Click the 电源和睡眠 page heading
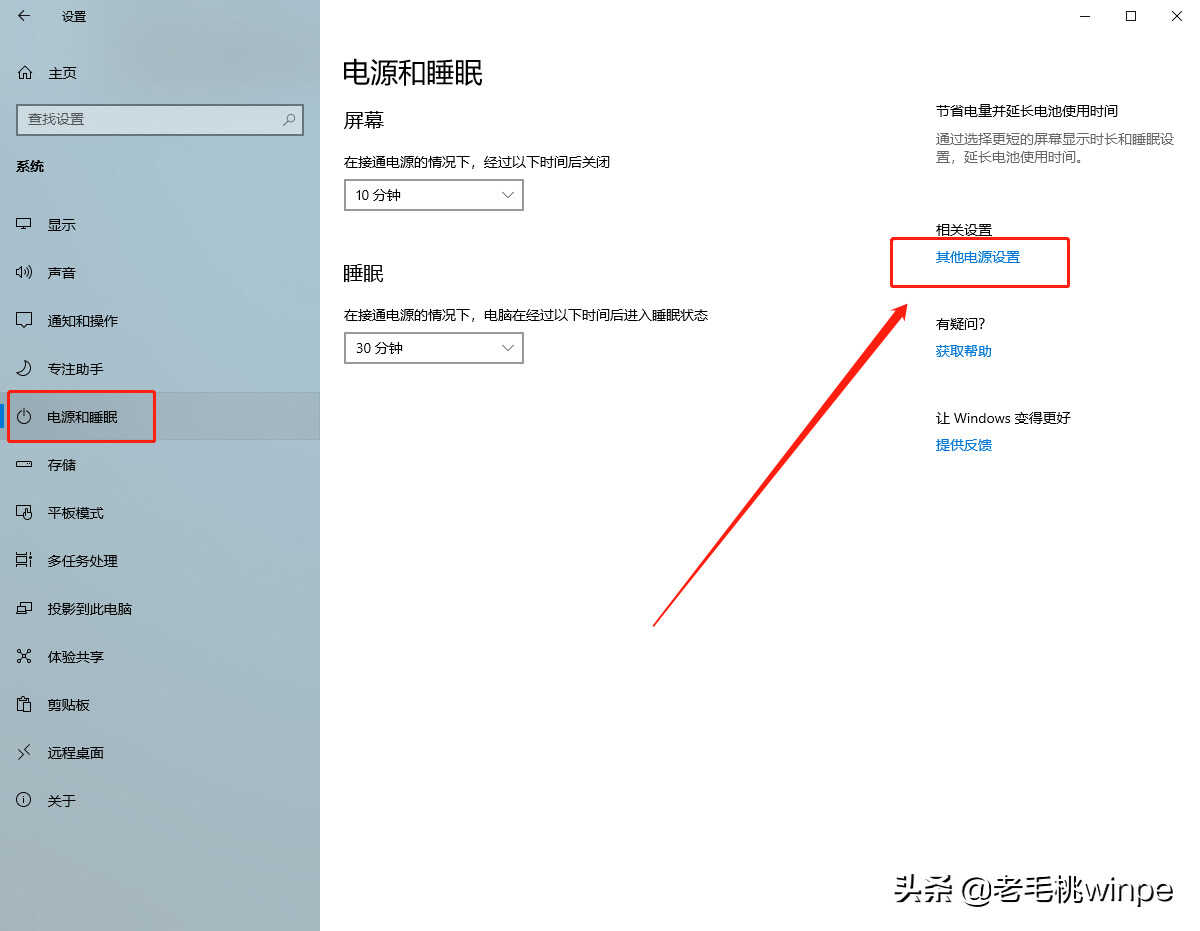 coord(413,72)
